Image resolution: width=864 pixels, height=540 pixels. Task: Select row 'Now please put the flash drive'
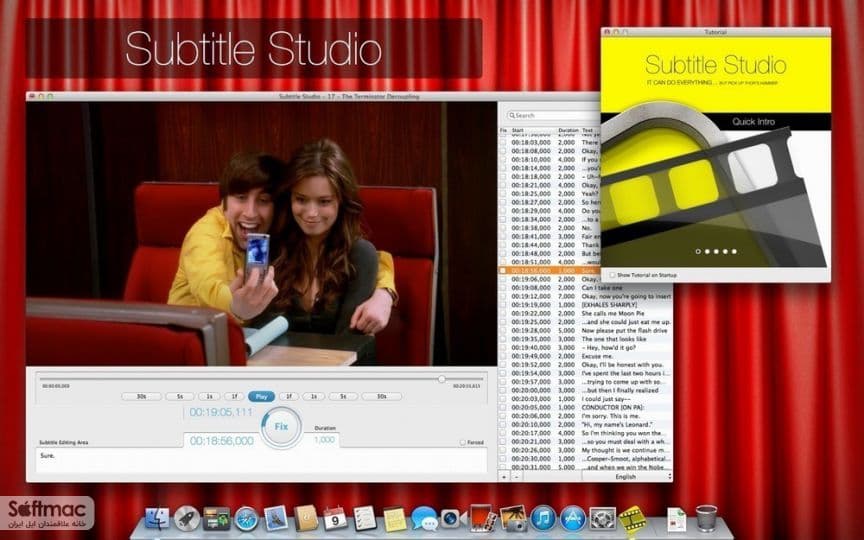(586, 331)
